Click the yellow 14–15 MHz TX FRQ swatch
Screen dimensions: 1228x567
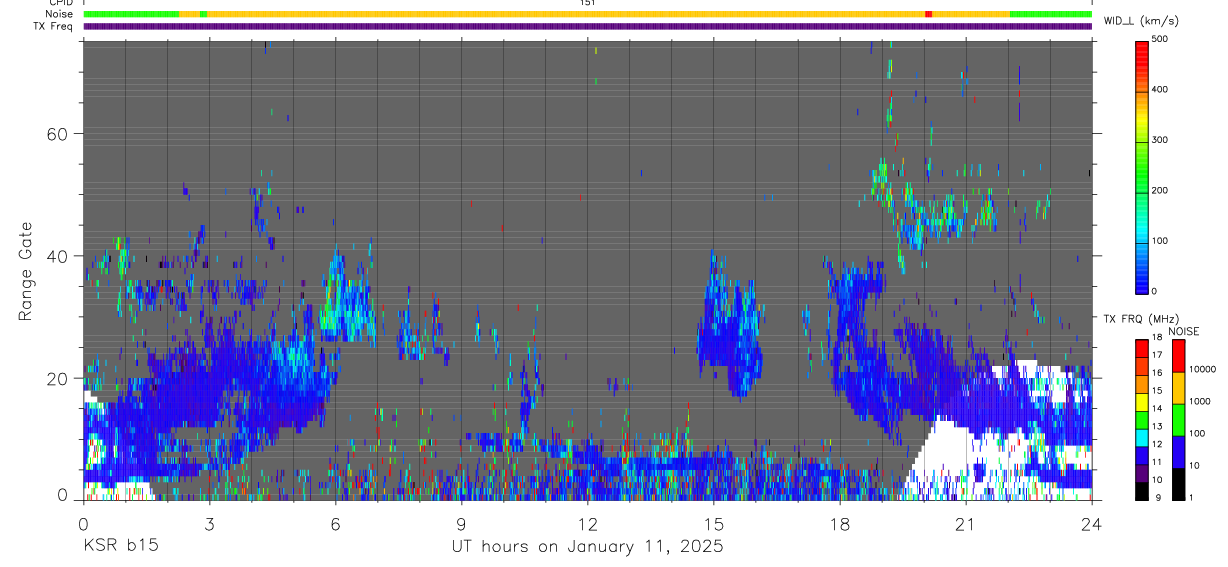1141,401
